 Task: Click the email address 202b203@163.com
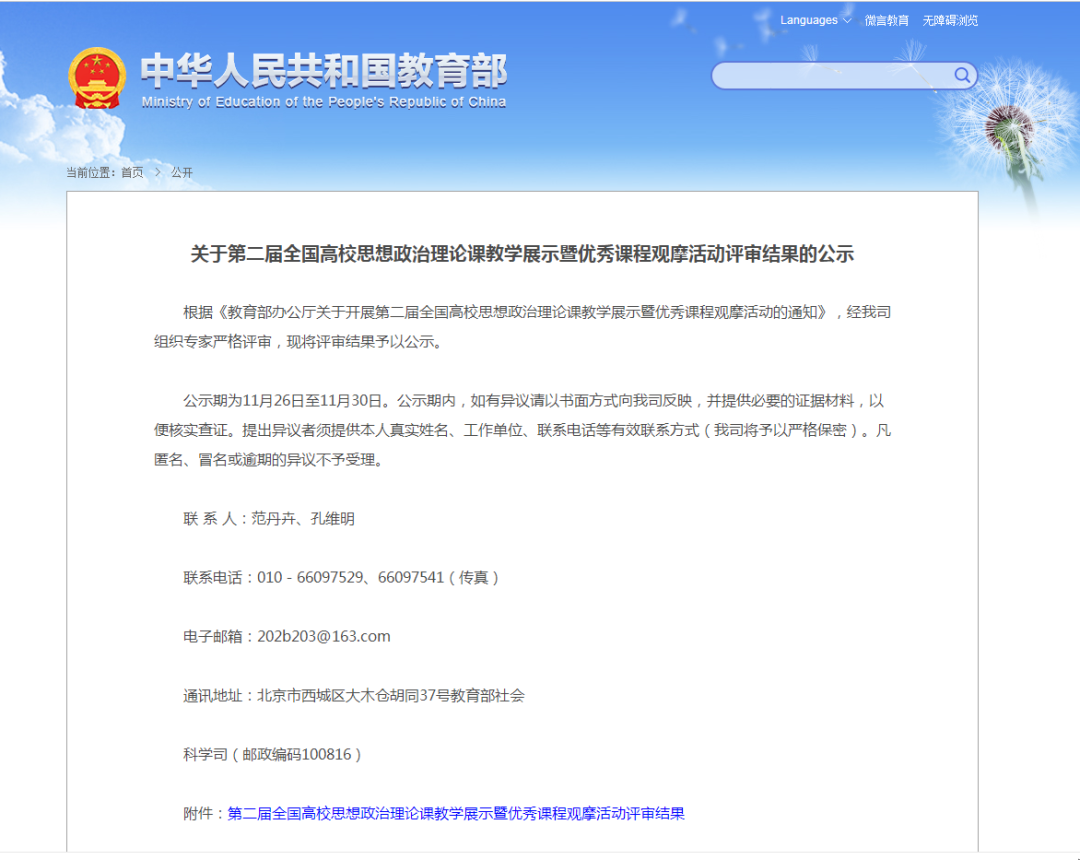click(324, 636)
